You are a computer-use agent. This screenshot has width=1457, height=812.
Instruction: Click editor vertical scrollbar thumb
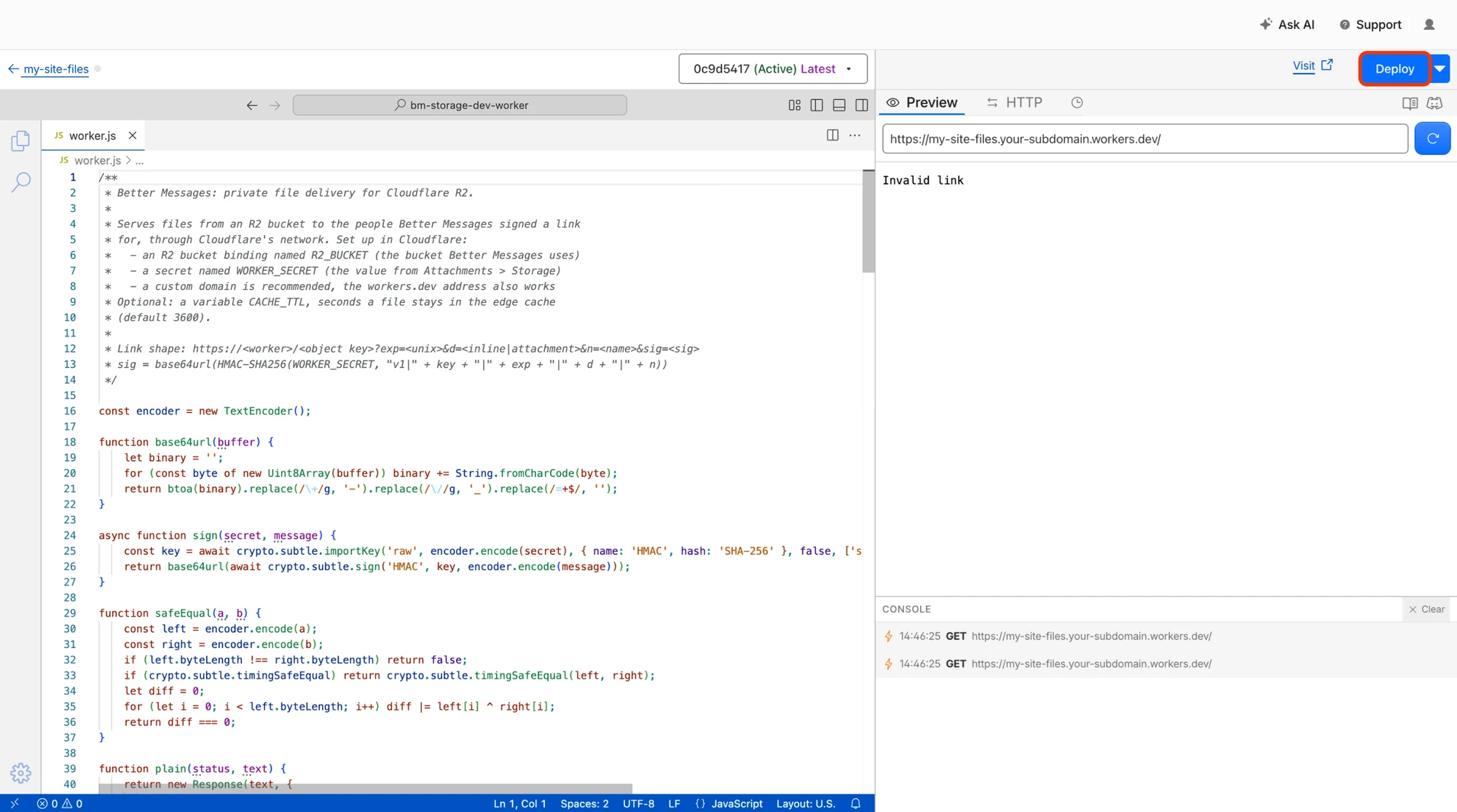(868, 221)
